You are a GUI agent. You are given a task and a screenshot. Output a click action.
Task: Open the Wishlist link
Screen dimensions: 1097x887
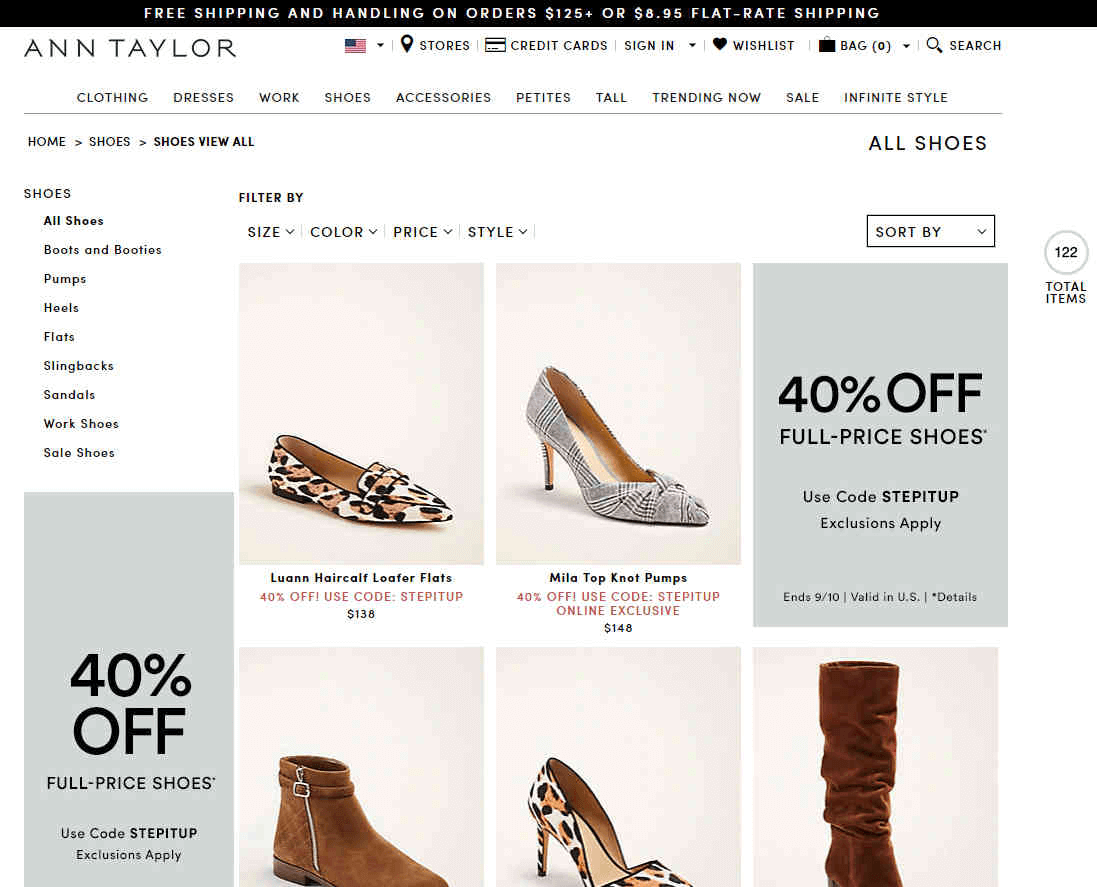click(x=763, y=45)
